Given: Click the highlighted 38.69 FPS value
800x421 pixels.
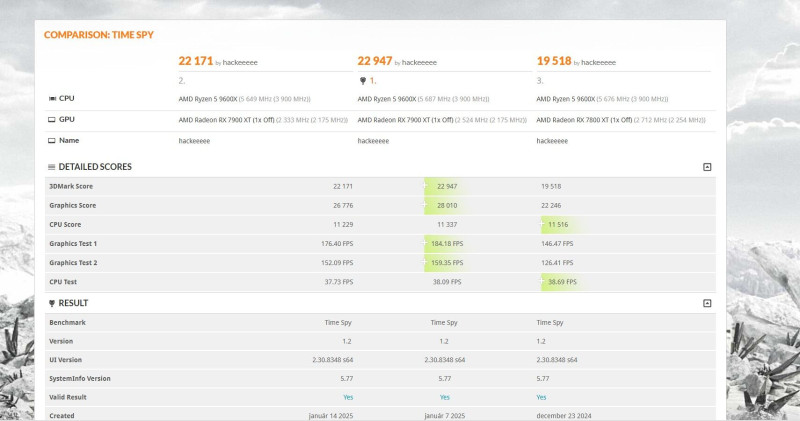Looking at the screenshot, I should (x=562, y=282).
